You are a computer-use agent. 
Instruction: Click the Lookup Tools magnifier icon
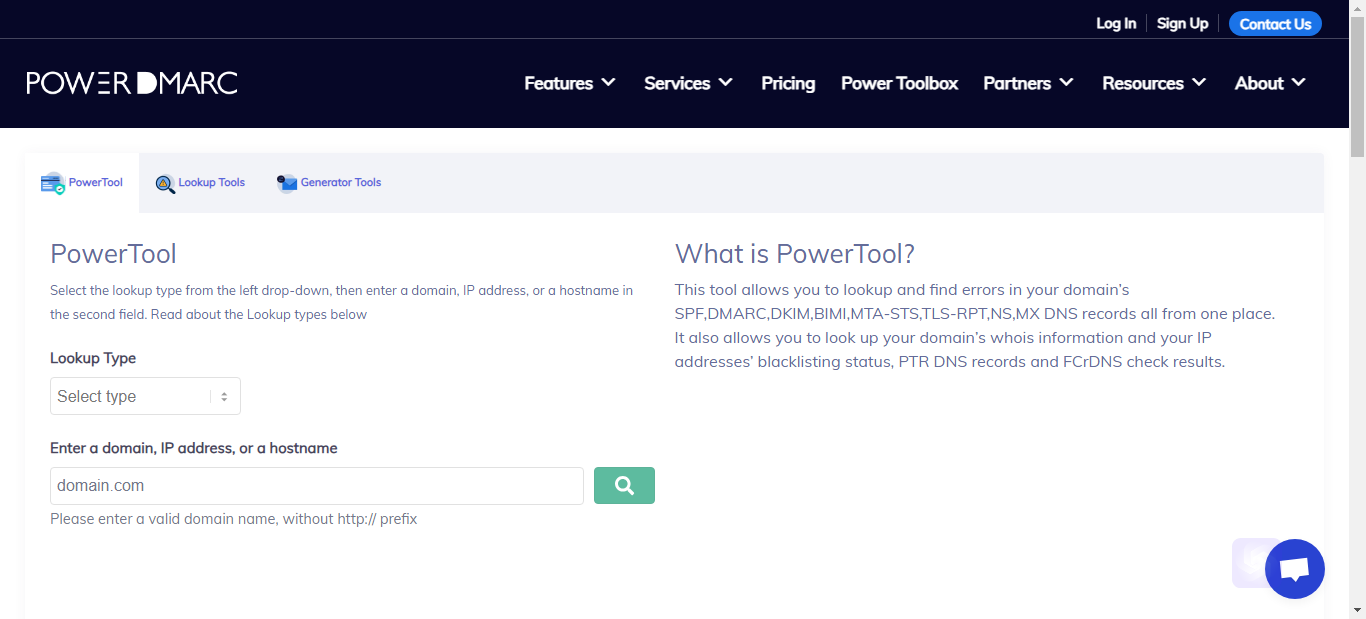pyautogui.click(x=165, y=183)
